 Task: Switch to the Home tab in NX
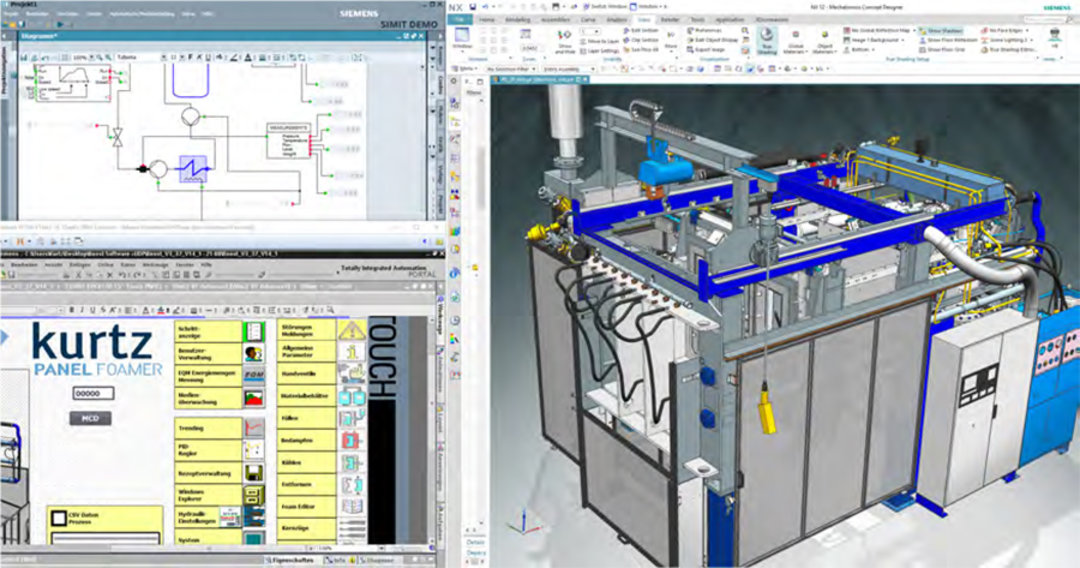pyautogui.click(x=487, y=20)
